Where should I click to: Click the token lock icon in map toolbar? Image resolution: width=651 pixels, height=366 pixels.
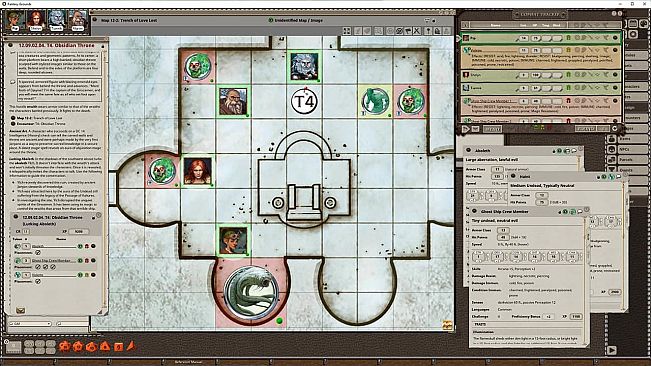point(447,31)
